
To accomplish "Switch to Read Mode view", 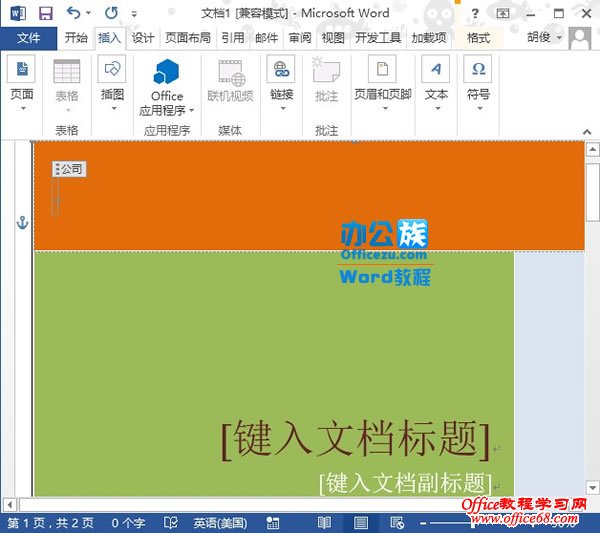I will click(324, 523).
